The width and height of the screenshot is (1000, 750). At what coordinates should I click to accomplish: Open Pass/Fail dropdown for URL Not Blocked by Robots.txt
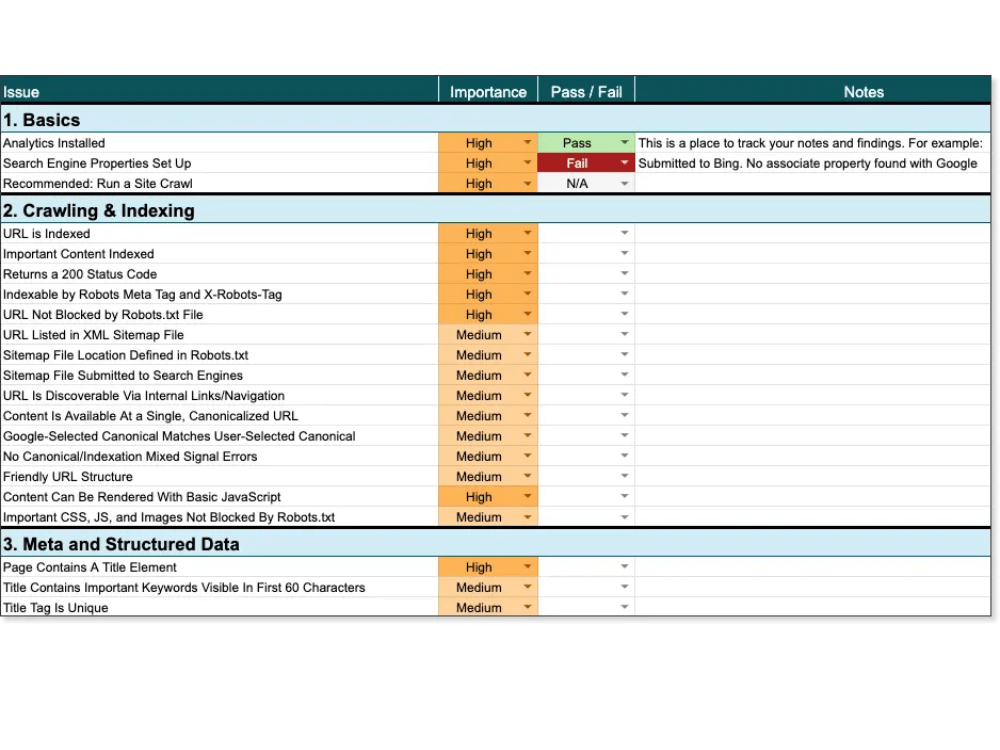[x=624, y=314]
